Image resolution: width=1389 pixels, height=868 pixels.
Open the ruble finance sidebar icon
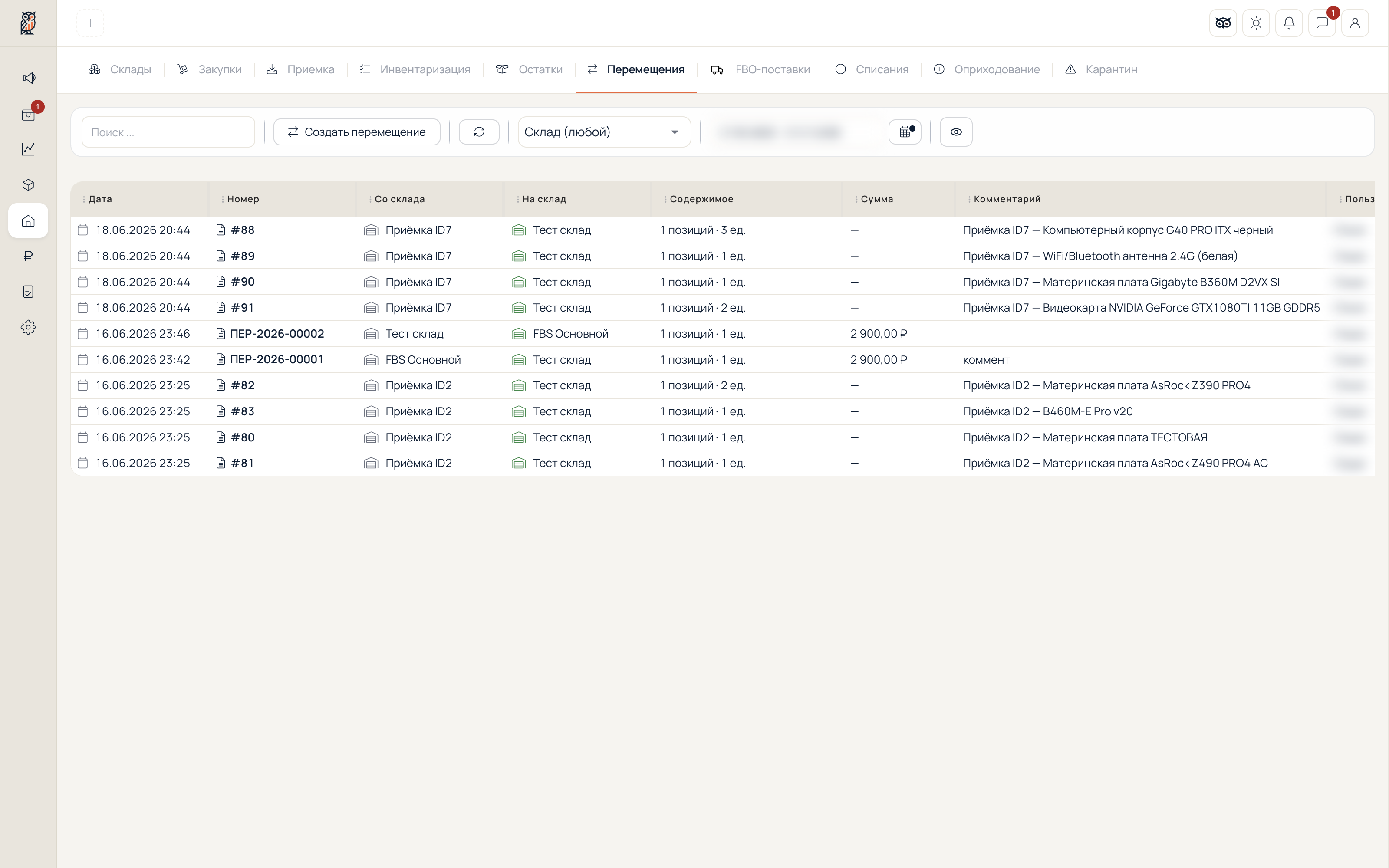click(28, 256)
